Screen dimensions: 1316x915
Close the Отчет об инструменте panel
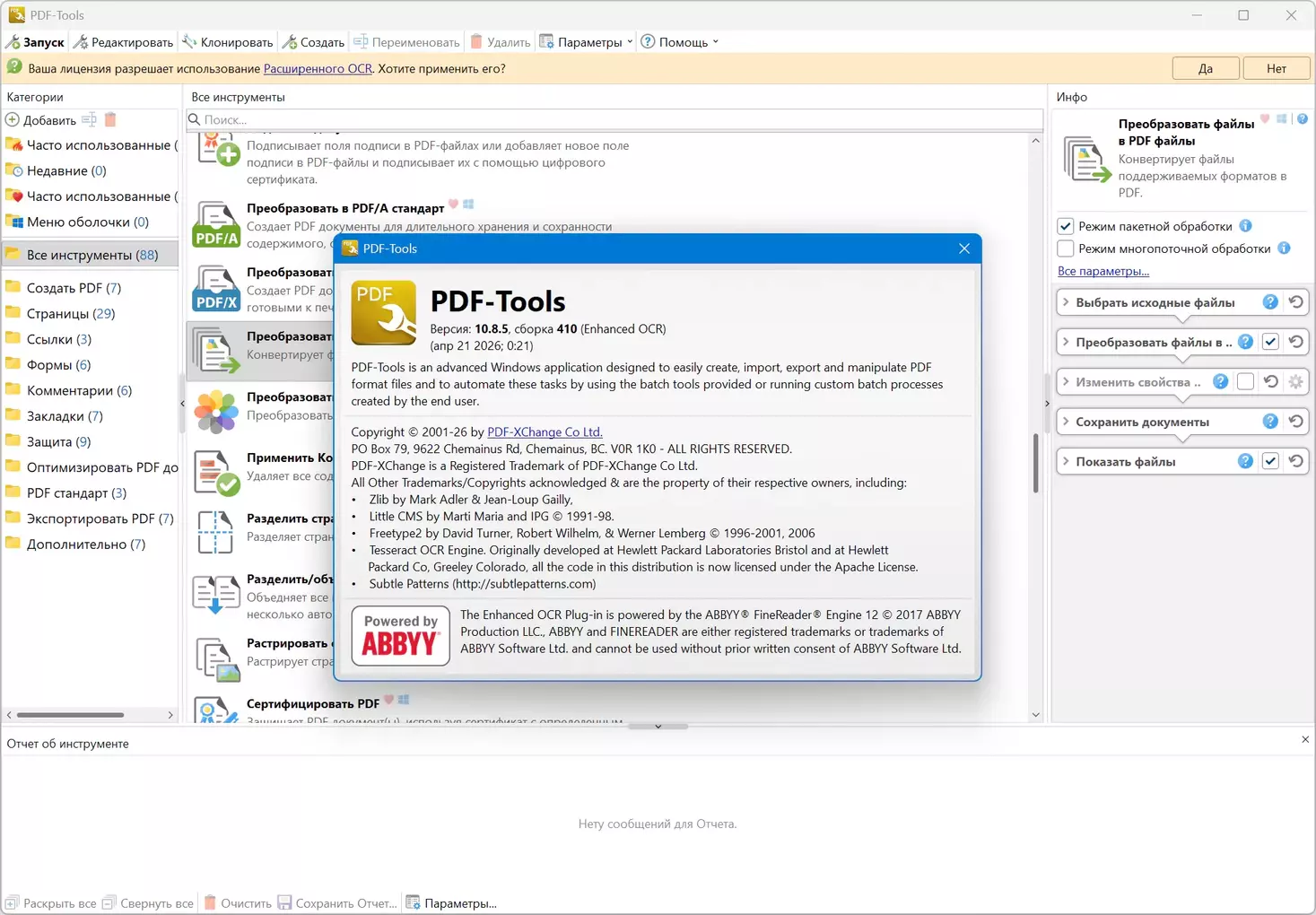1305,740
